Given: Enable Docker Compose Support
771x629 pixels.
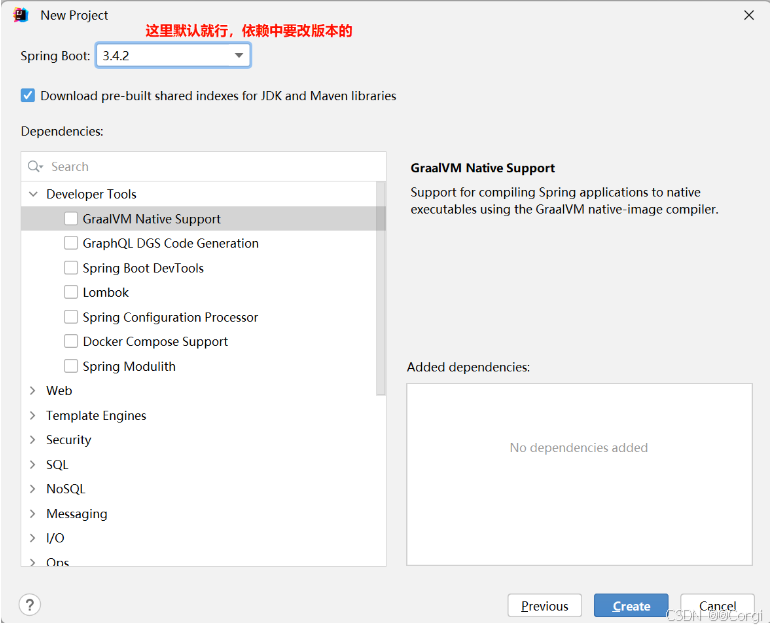Looking at the screenshot, I should click(x=71, y=341).
